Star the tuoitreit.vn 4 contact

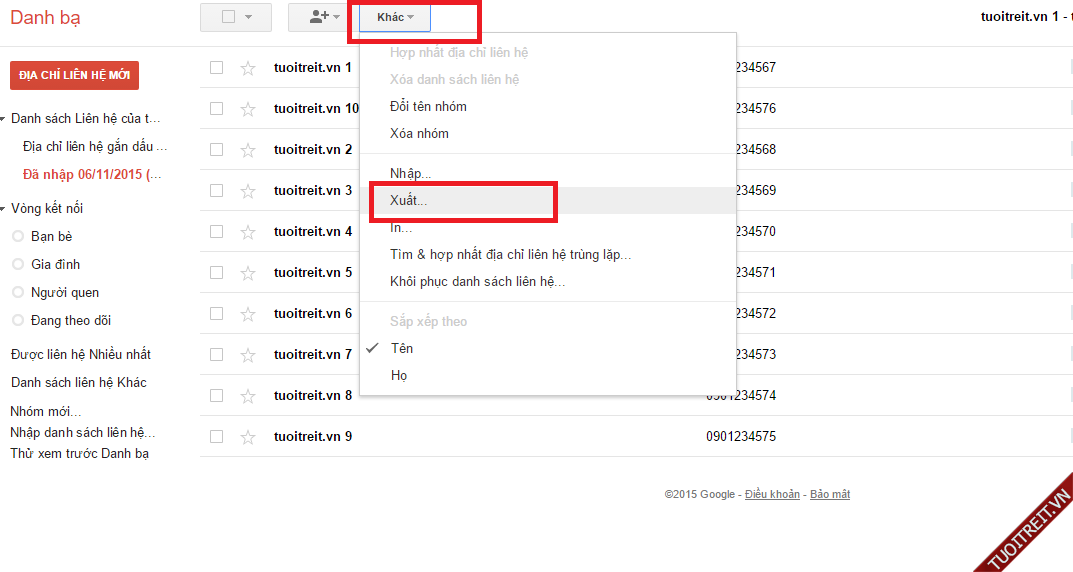coord(248,232)
